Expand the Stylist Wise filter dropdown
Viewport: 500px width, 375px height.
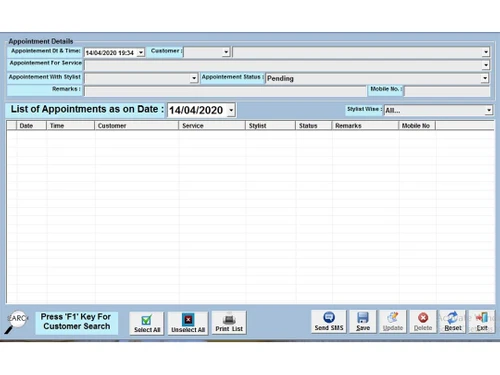[x=489, y=110]
